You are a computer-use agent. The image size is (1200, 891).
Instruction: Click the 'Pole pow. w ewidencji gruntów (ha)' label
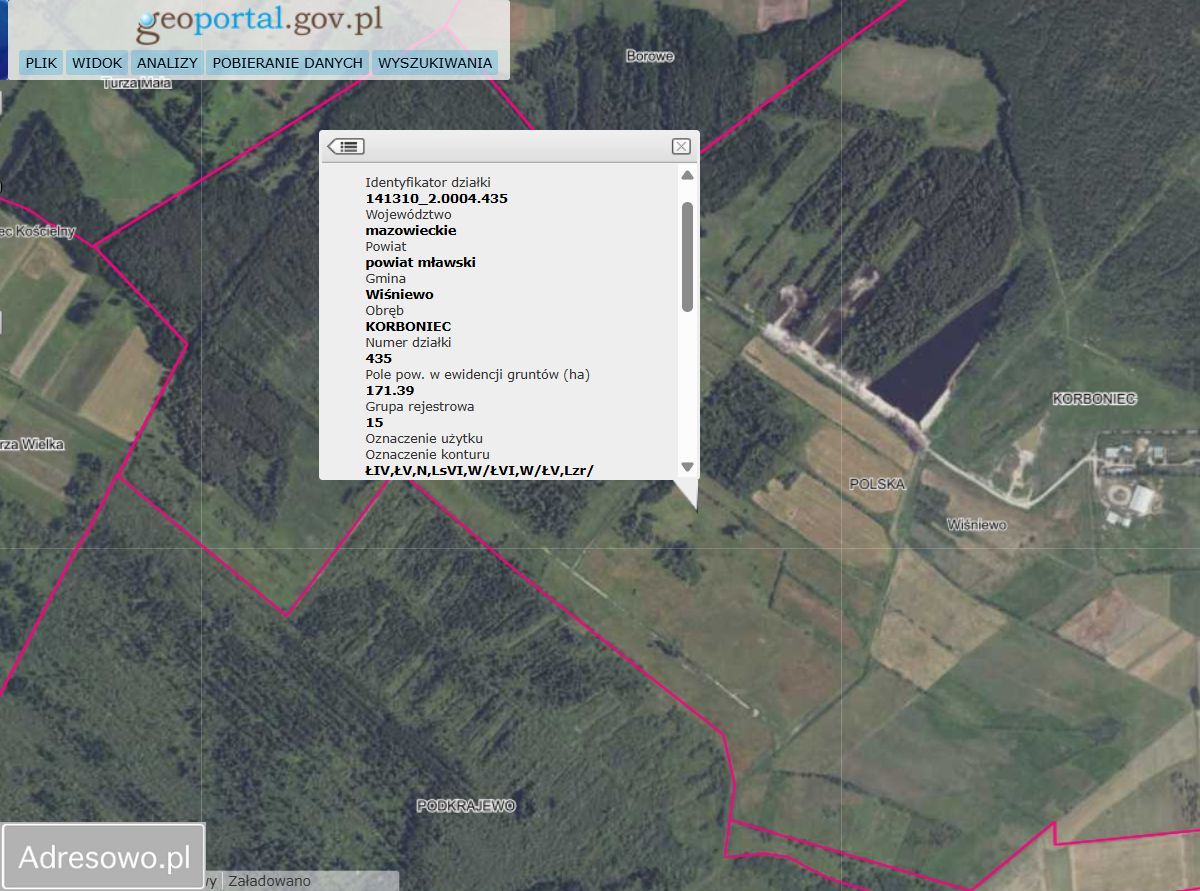pyautogui.click(x=478, y=374)
